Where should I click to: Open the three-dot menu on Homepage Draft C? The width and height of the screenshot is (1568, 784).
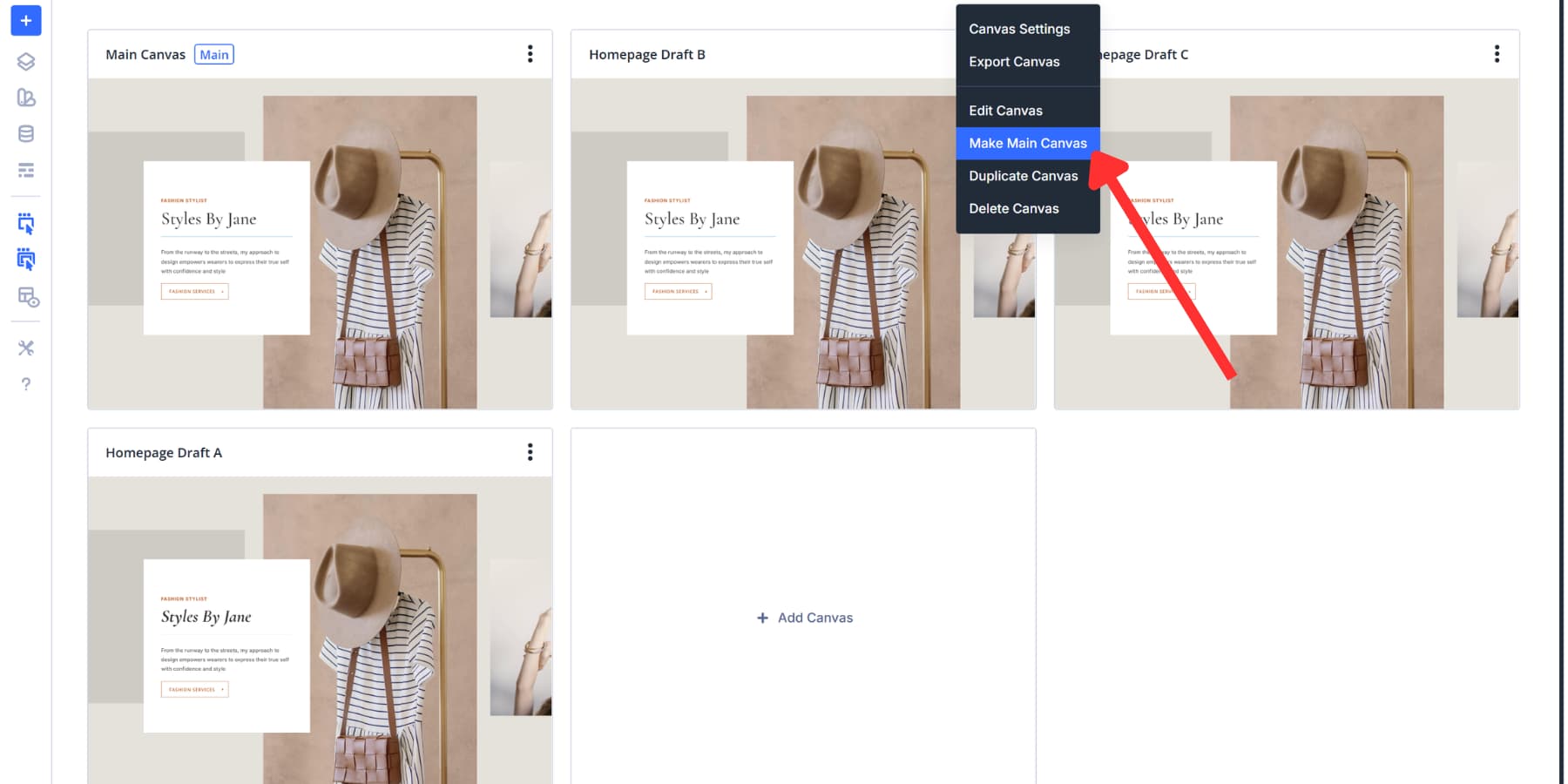pos(1497,54)
